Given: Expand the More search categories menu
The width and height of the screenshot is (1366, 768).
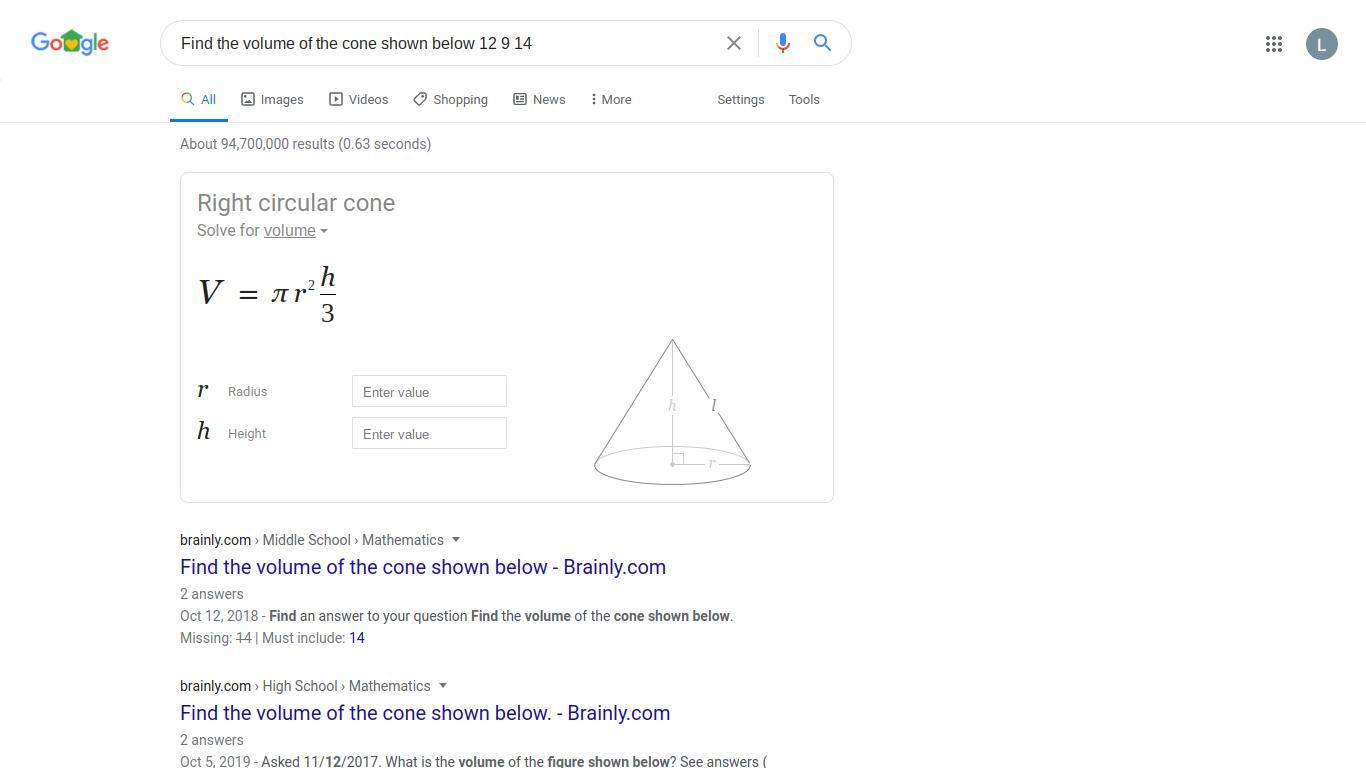Looking at the screenshot, I should pos(611,100).
